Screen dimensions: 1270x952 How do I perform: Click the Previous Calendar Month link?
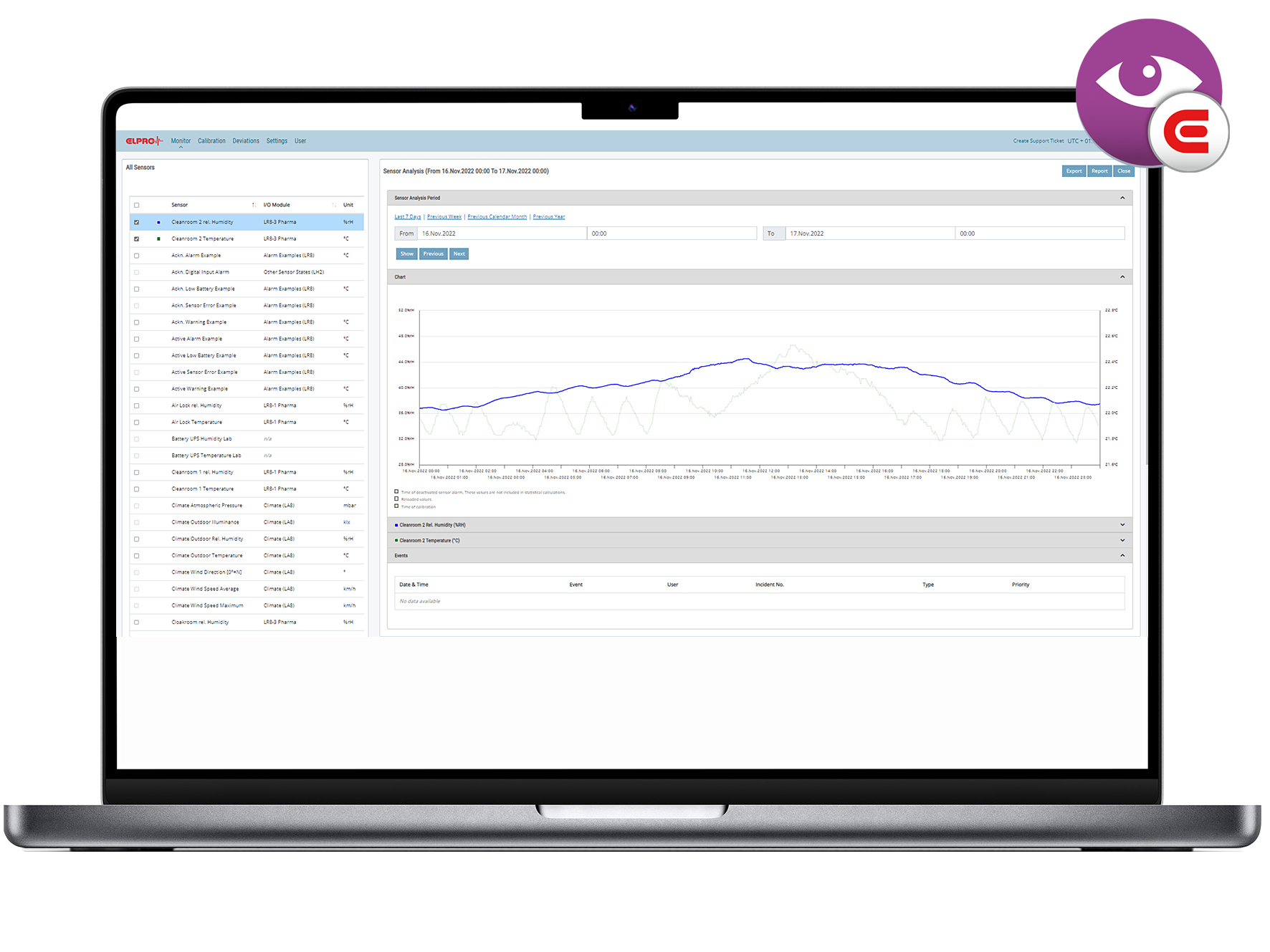tap(497, 217)
